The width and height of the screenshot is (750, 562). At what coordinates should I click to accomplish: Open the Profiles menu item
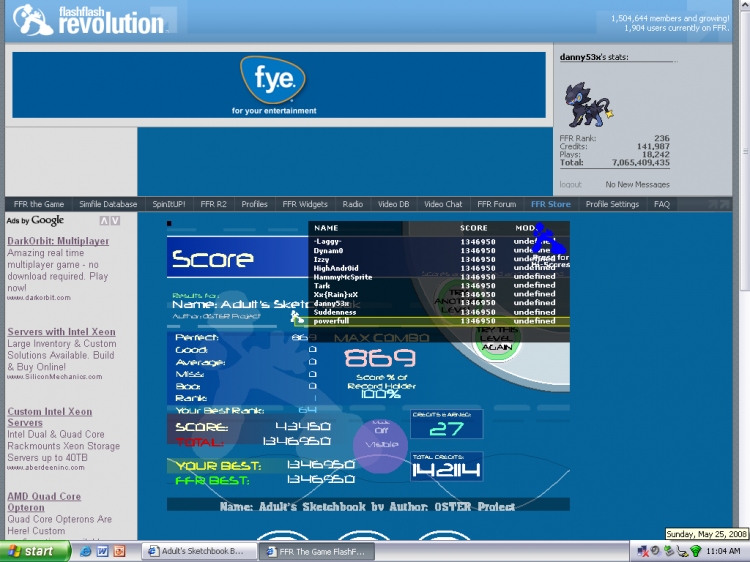tap(254, 204)
